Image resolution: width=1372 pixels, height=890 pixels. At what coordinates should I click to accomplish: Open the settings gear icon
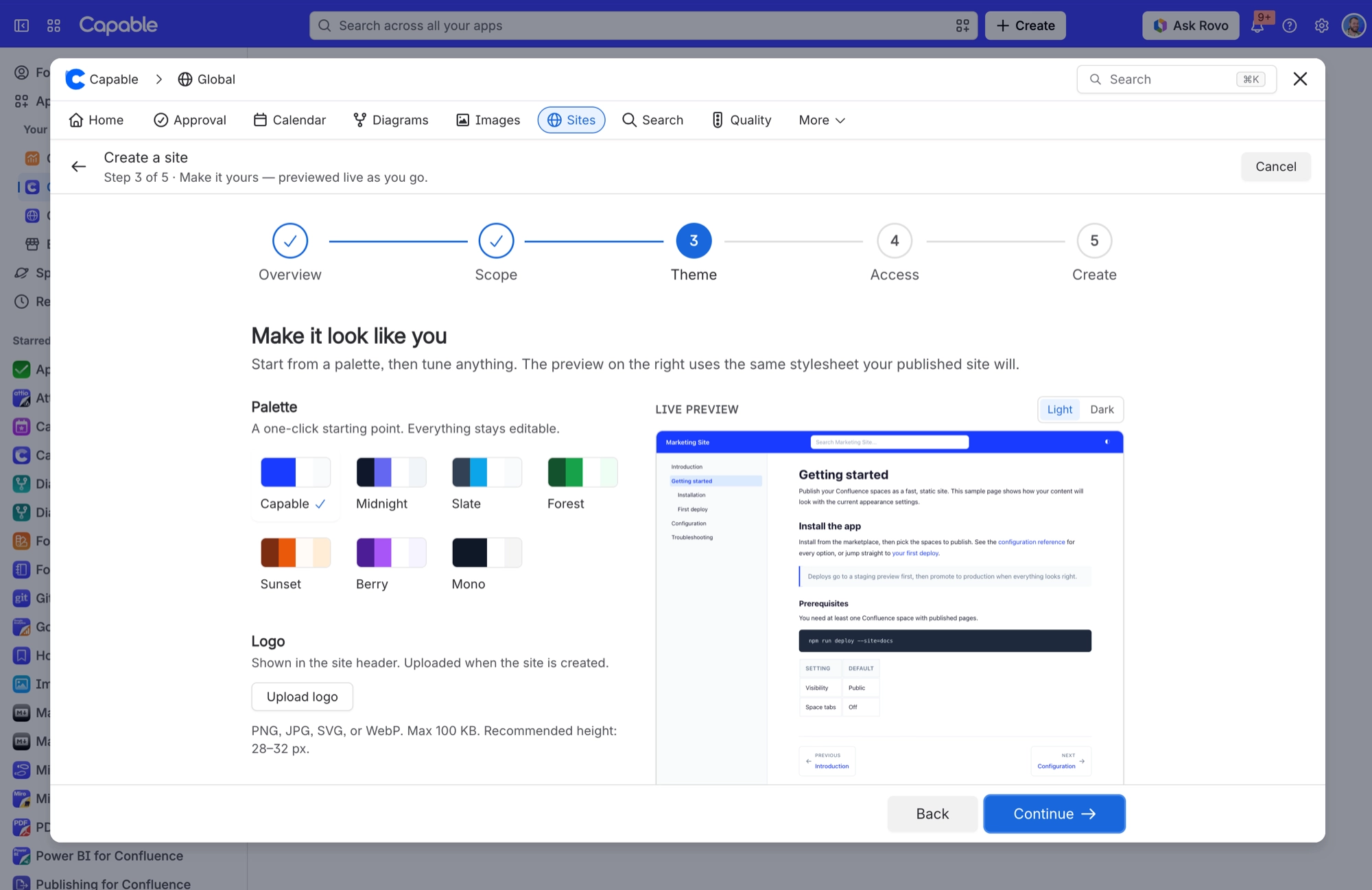pos(1321,25)
